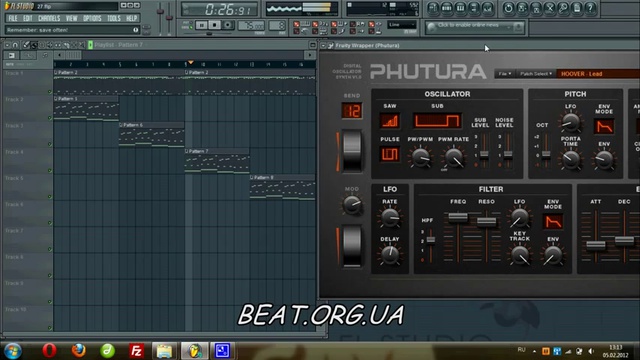Click the Windows Start orb
This screenshot has height=360, width=640.
pyautogui.click(x=13, y=351)
